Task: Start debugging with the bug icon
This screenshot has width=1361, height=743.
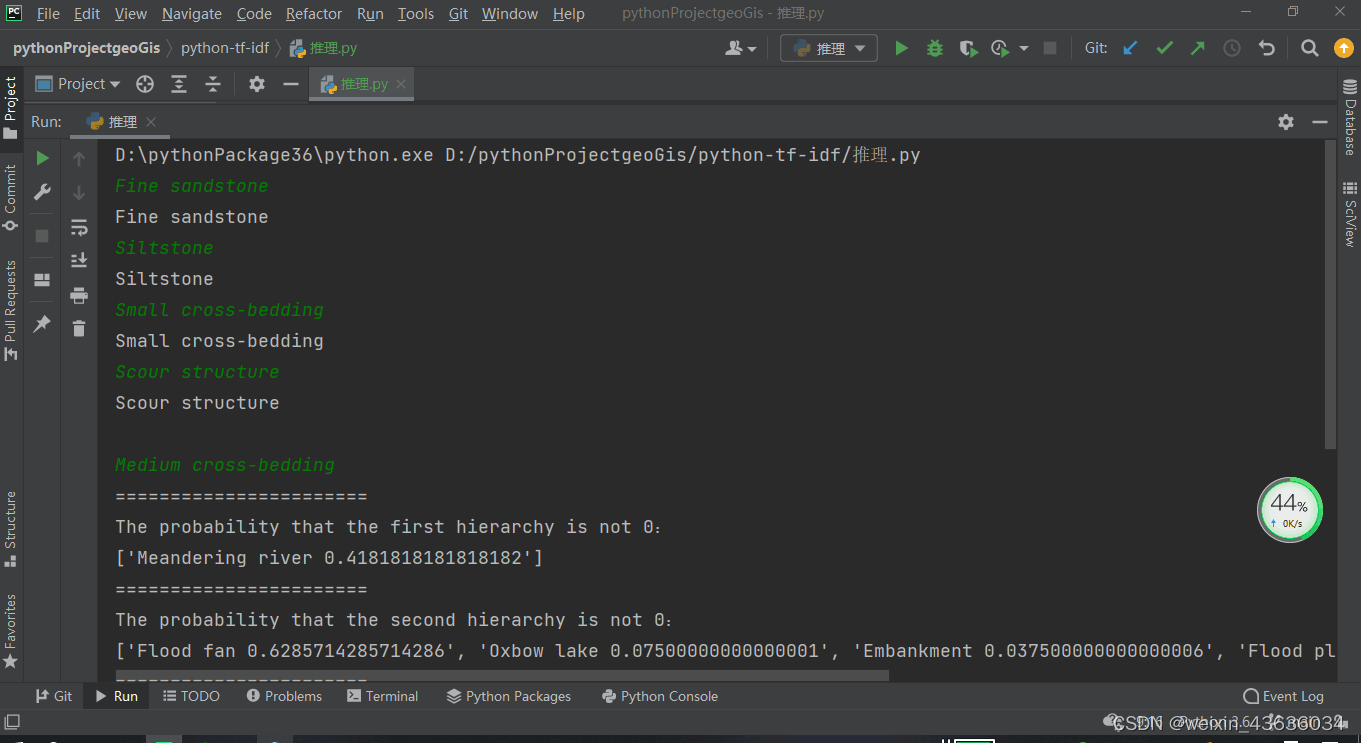Action: 934,48
